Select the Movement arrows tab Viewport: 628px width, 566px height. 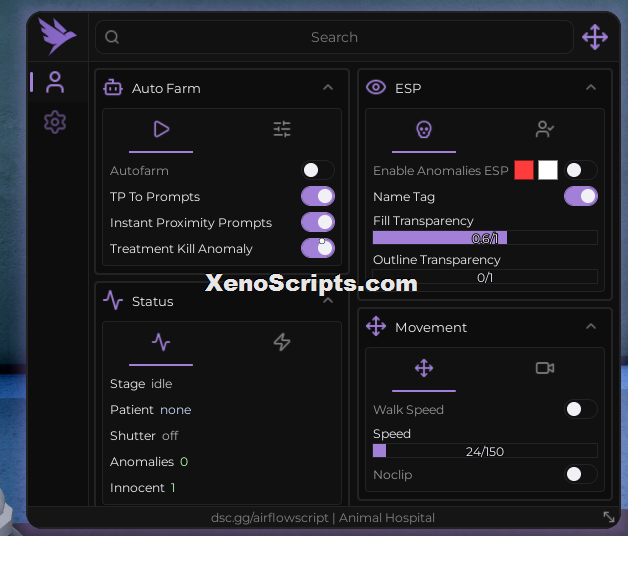[424, 368]
